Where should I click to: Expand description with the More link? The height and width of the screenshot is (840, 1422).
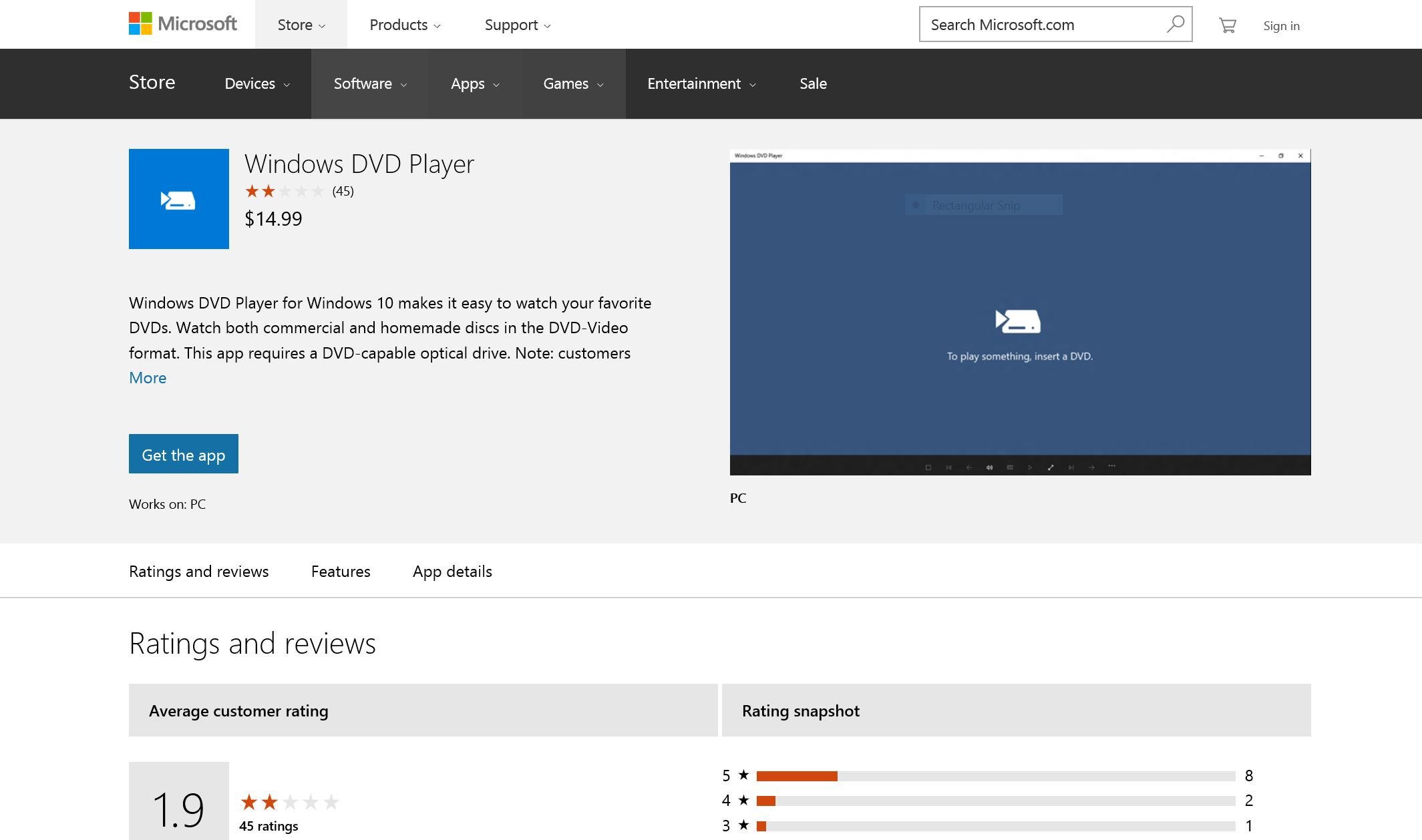click(148, 377)
